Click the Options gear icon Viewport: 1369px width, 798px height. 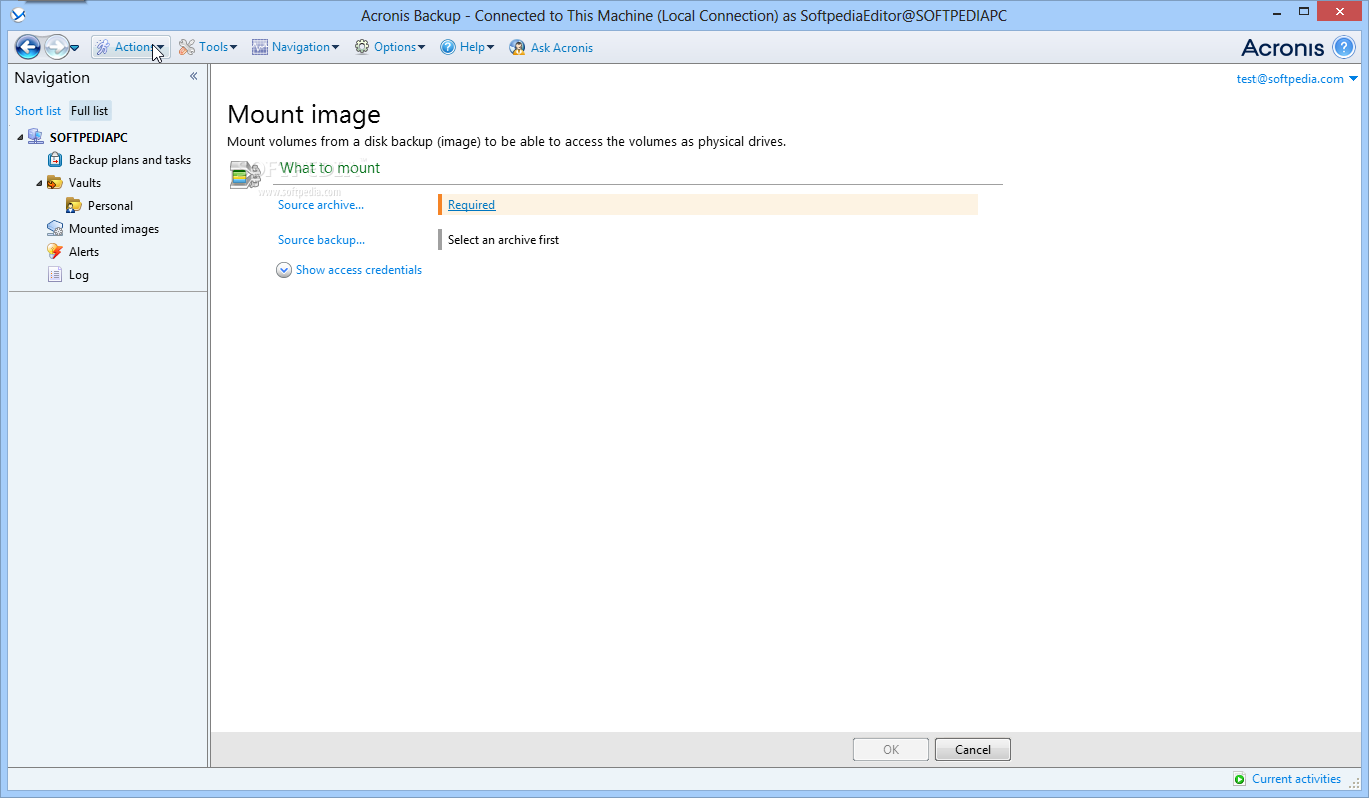point(362,47)
